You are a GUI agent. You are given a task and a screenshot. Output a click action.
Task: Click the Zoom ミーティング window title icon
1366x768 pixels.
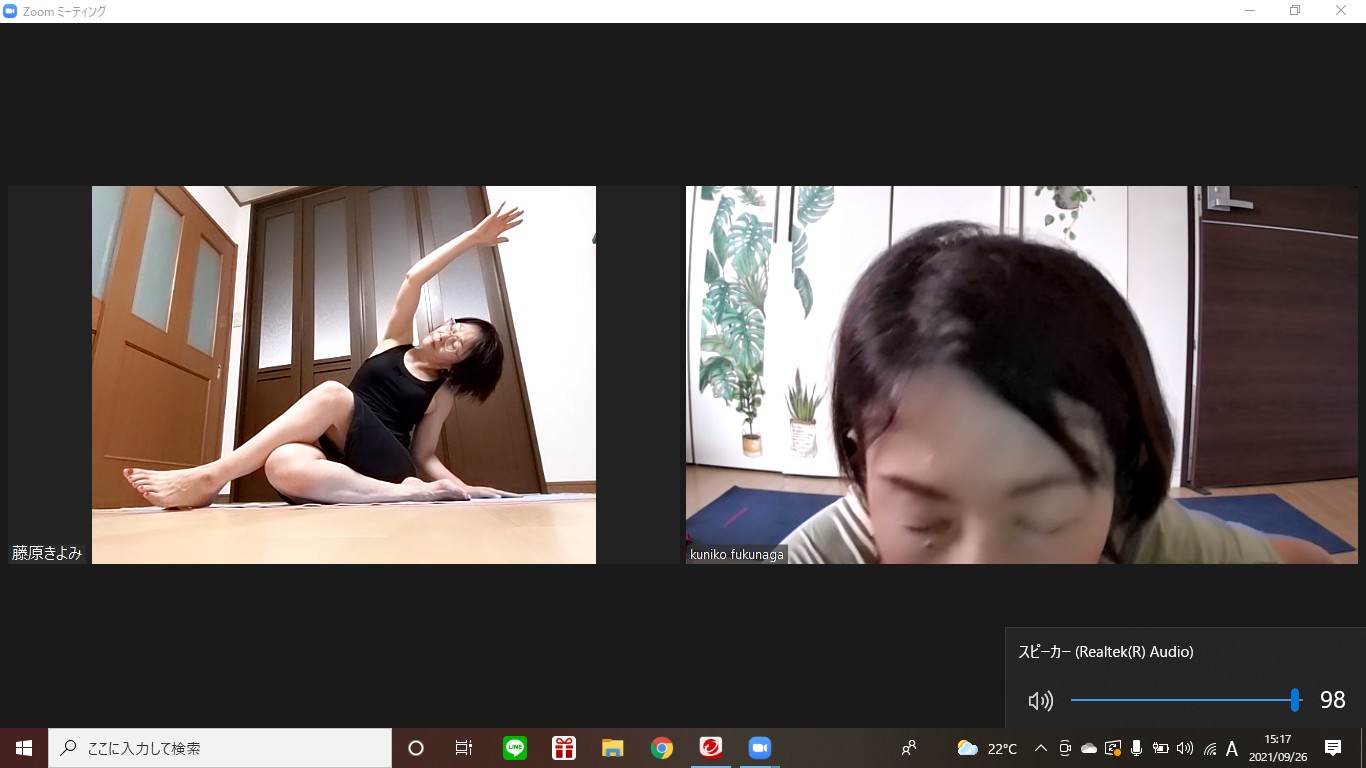[11, 11]
